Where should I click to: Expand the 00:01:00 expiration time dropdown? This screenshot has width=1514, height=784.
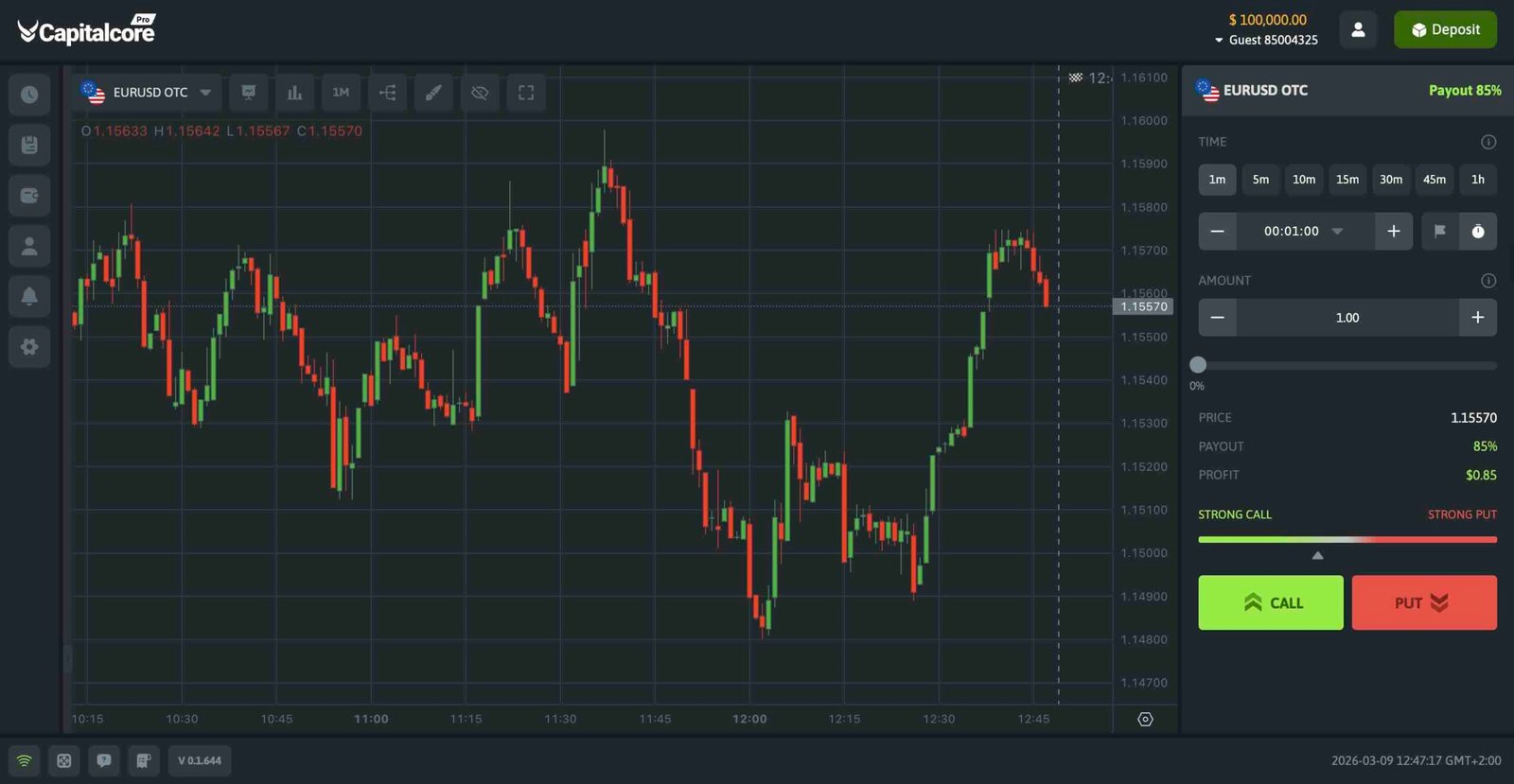click(1337, 231)
